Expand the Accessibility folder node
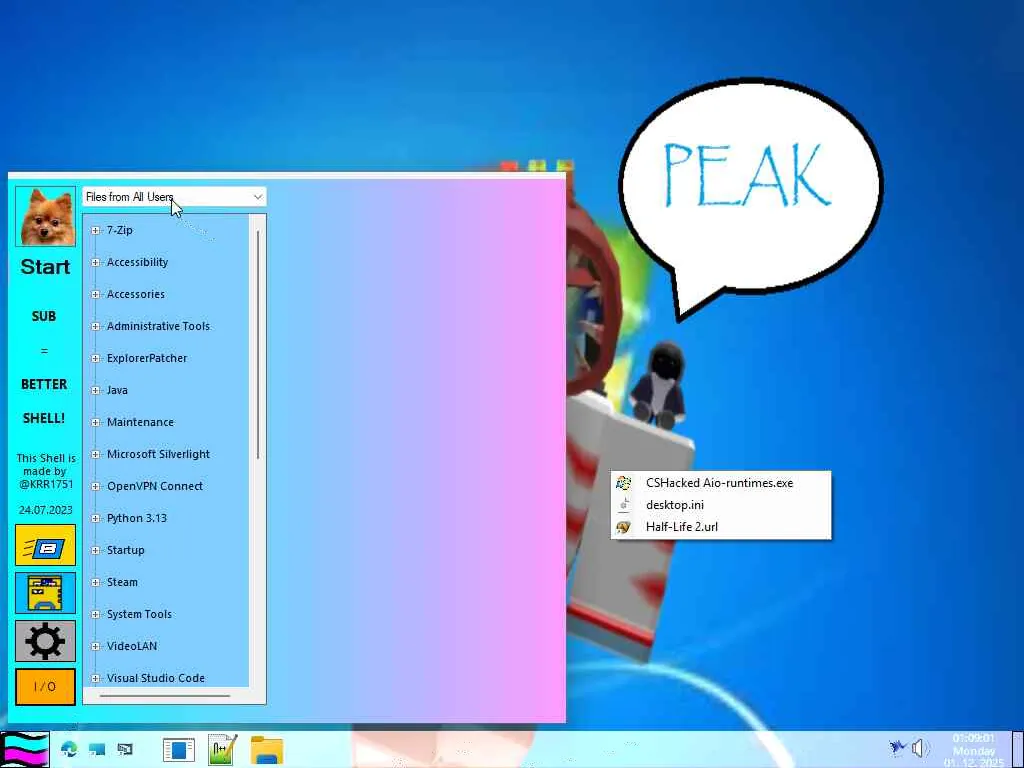 (95, 262)
